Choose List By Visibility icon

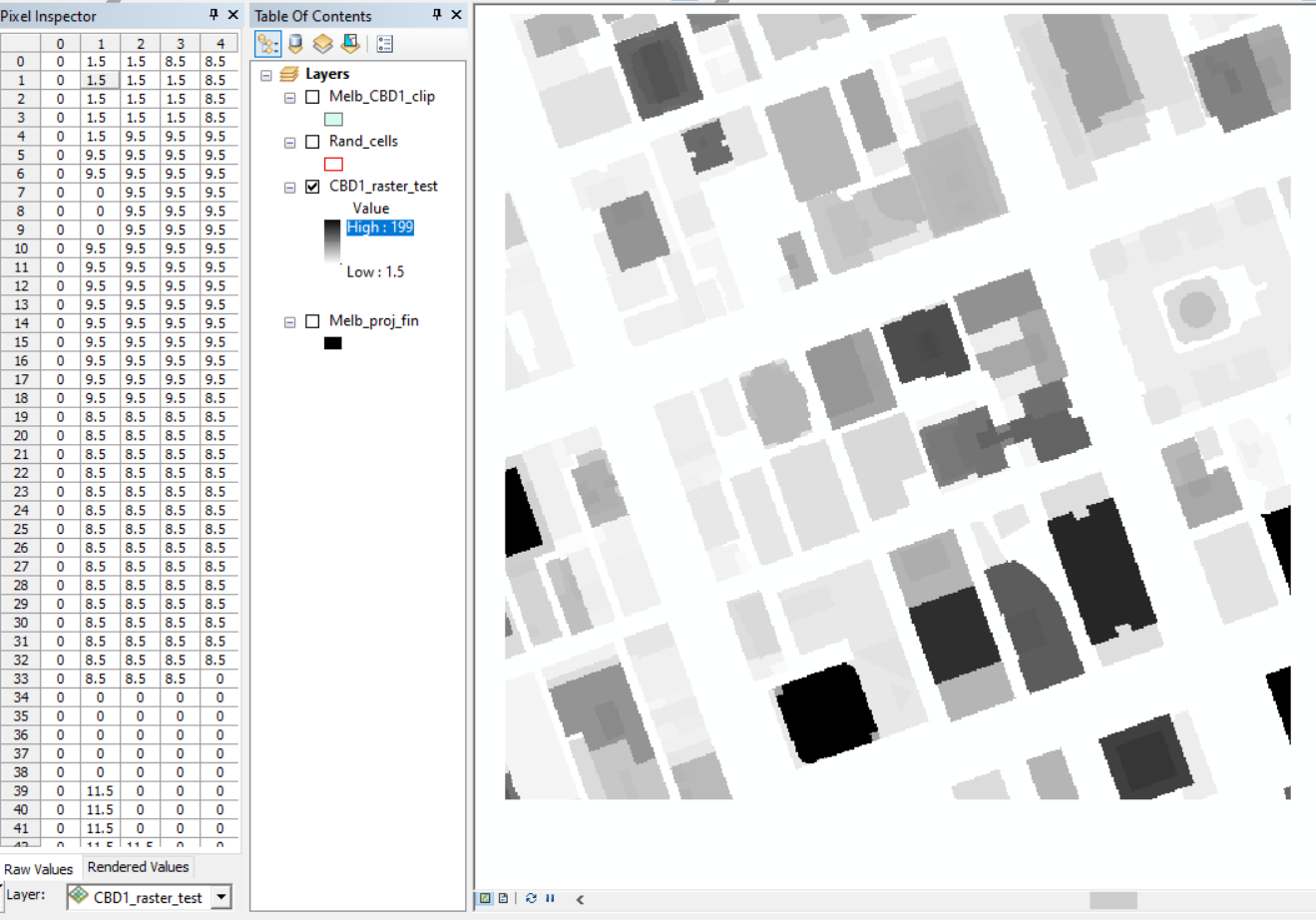coord(322,44)
